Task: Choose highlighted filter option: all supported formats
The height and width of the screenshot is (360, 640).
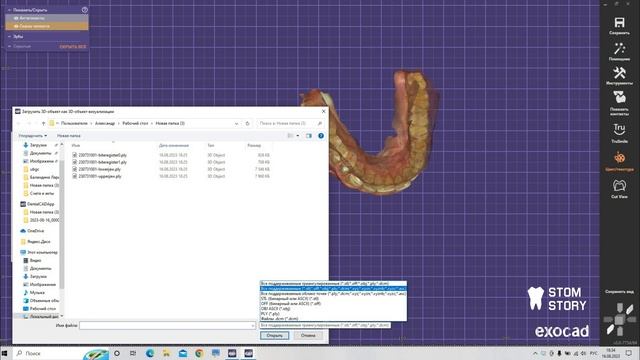Action: pyautogui.click(x=333, y=289)
